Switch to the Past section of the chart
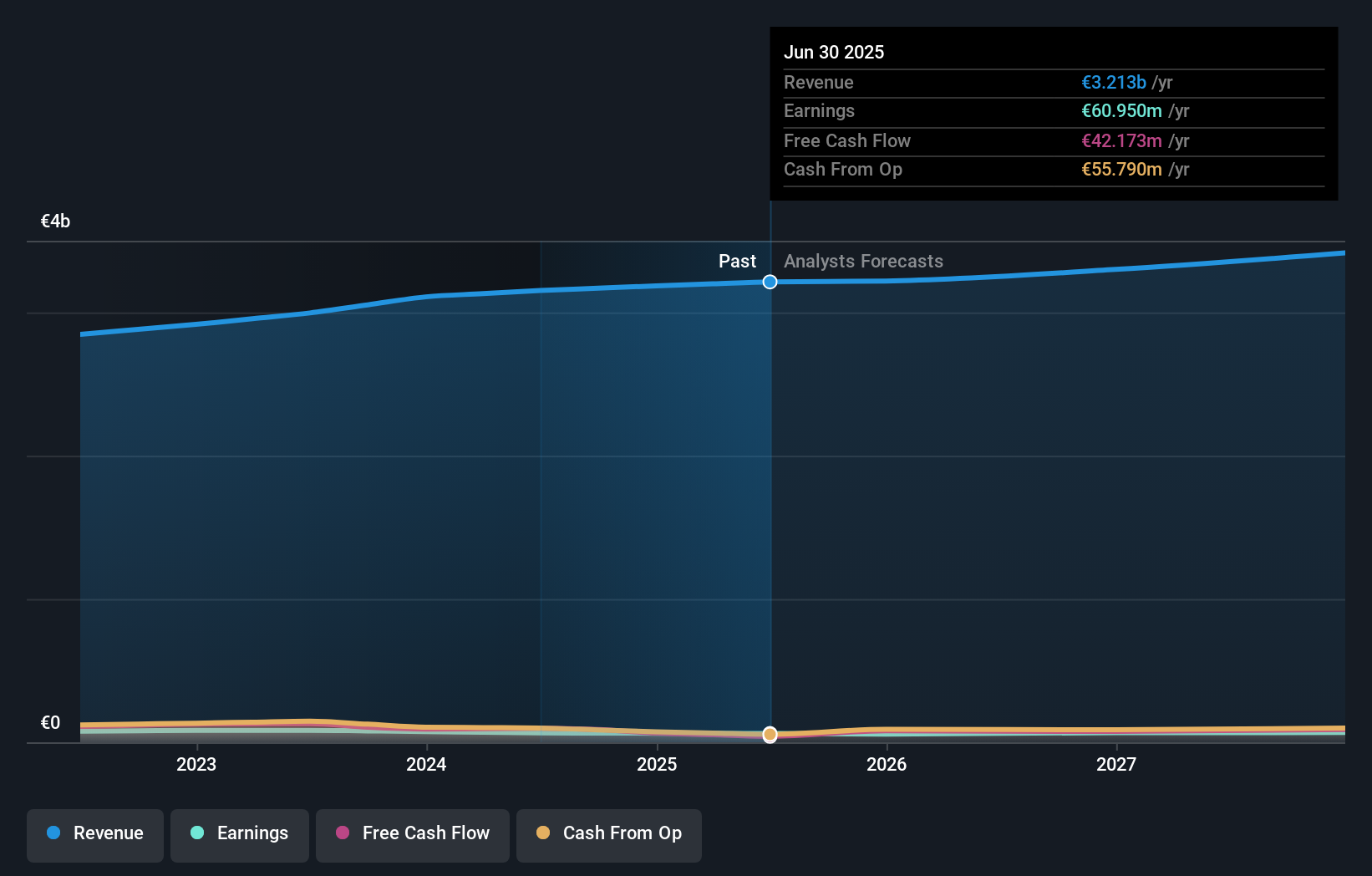Screen dimensions: 1372x876 737,261
